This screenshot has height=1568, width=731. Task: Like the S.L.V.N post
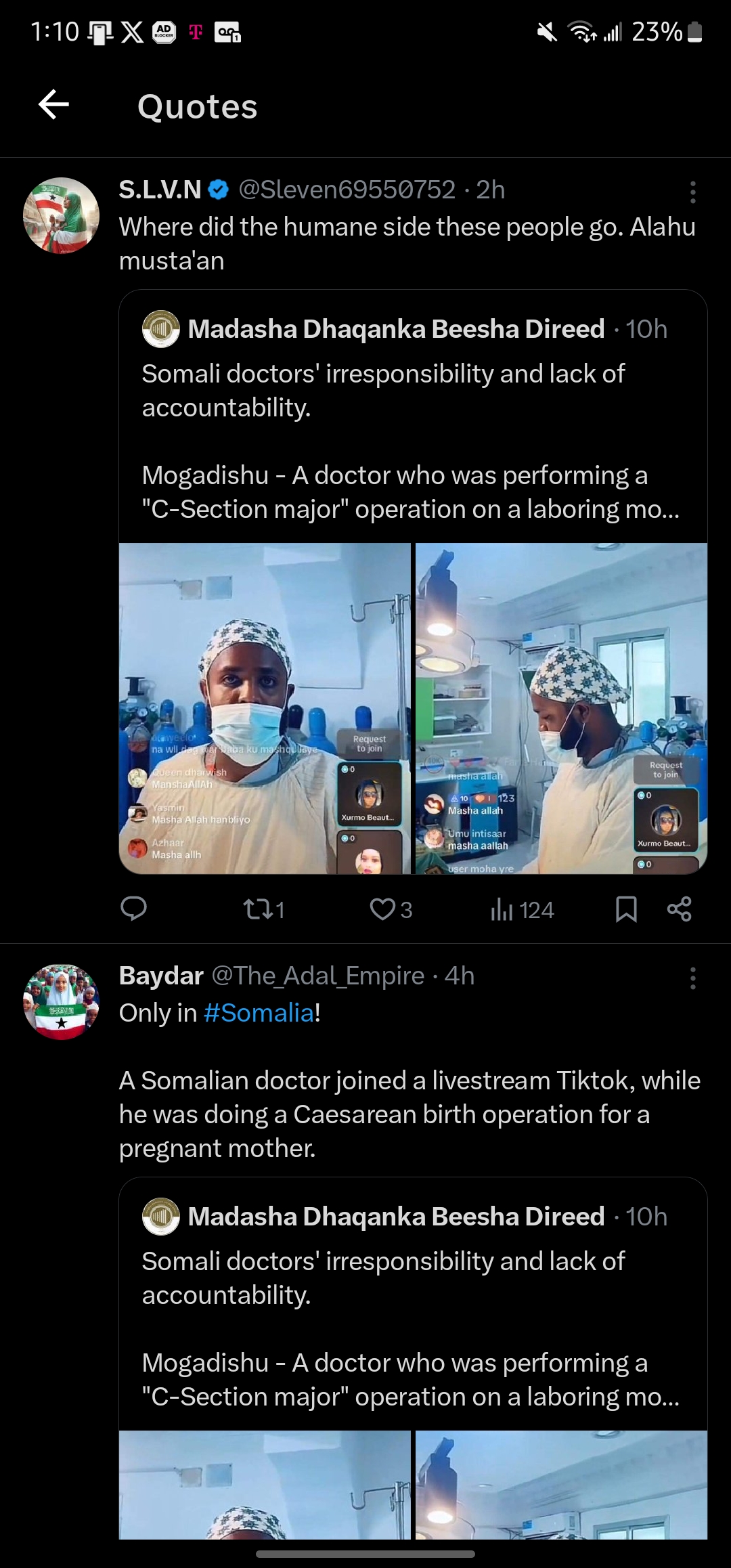[391, 909]
